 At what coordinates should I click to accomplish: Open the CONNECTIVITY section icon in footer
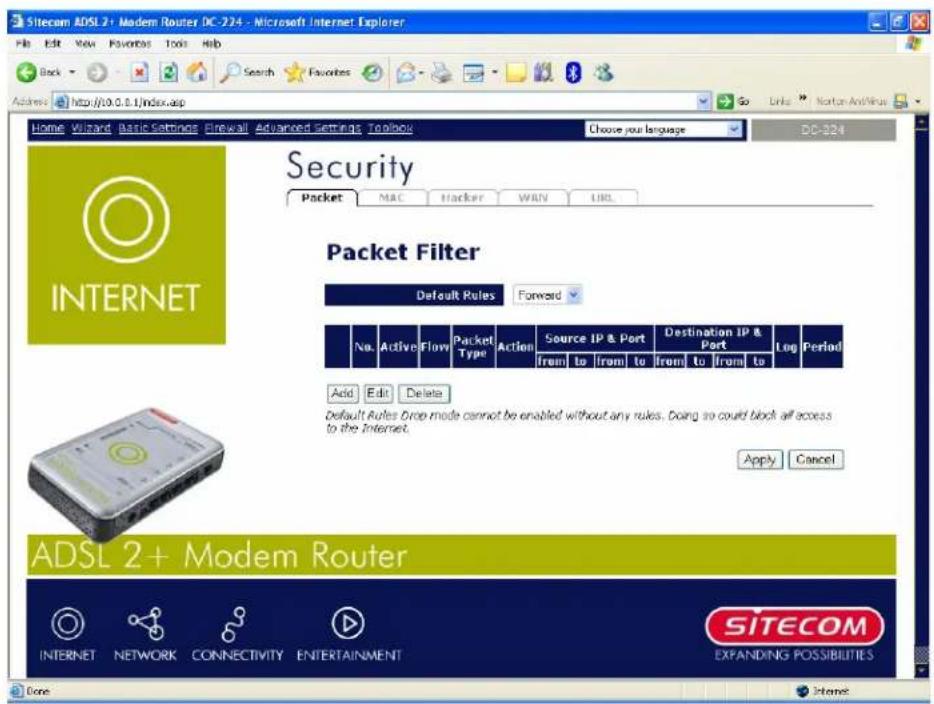point(234,624)
